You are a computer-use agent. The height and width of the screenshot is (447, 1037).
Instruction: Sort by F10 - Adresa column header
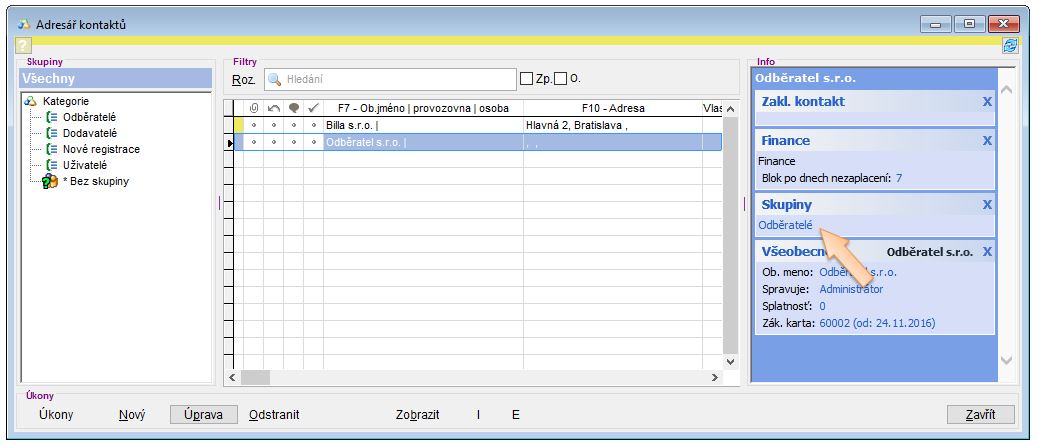612,108
